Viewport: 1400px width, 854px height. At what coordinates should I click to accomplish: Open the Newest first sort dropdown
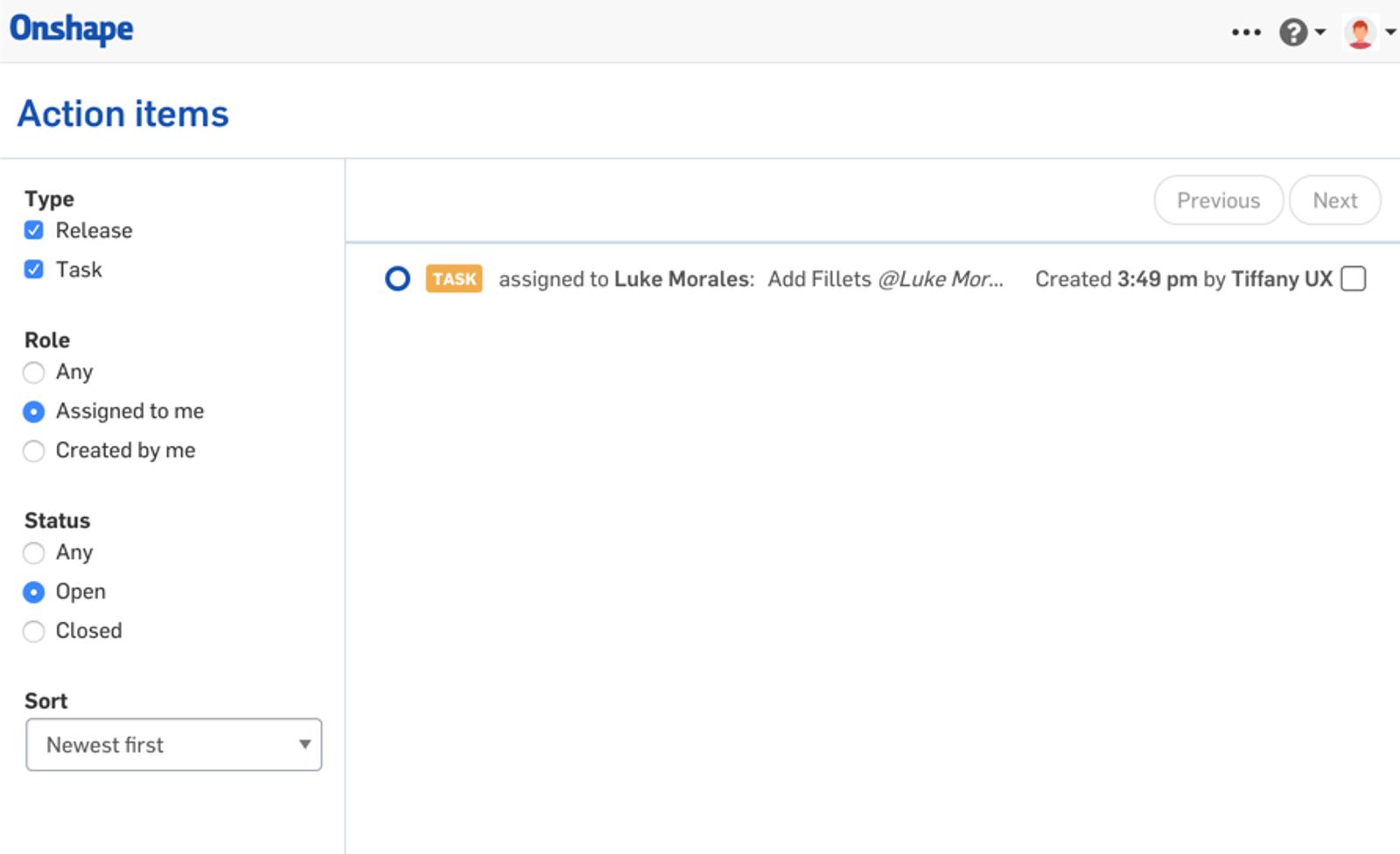174,745
